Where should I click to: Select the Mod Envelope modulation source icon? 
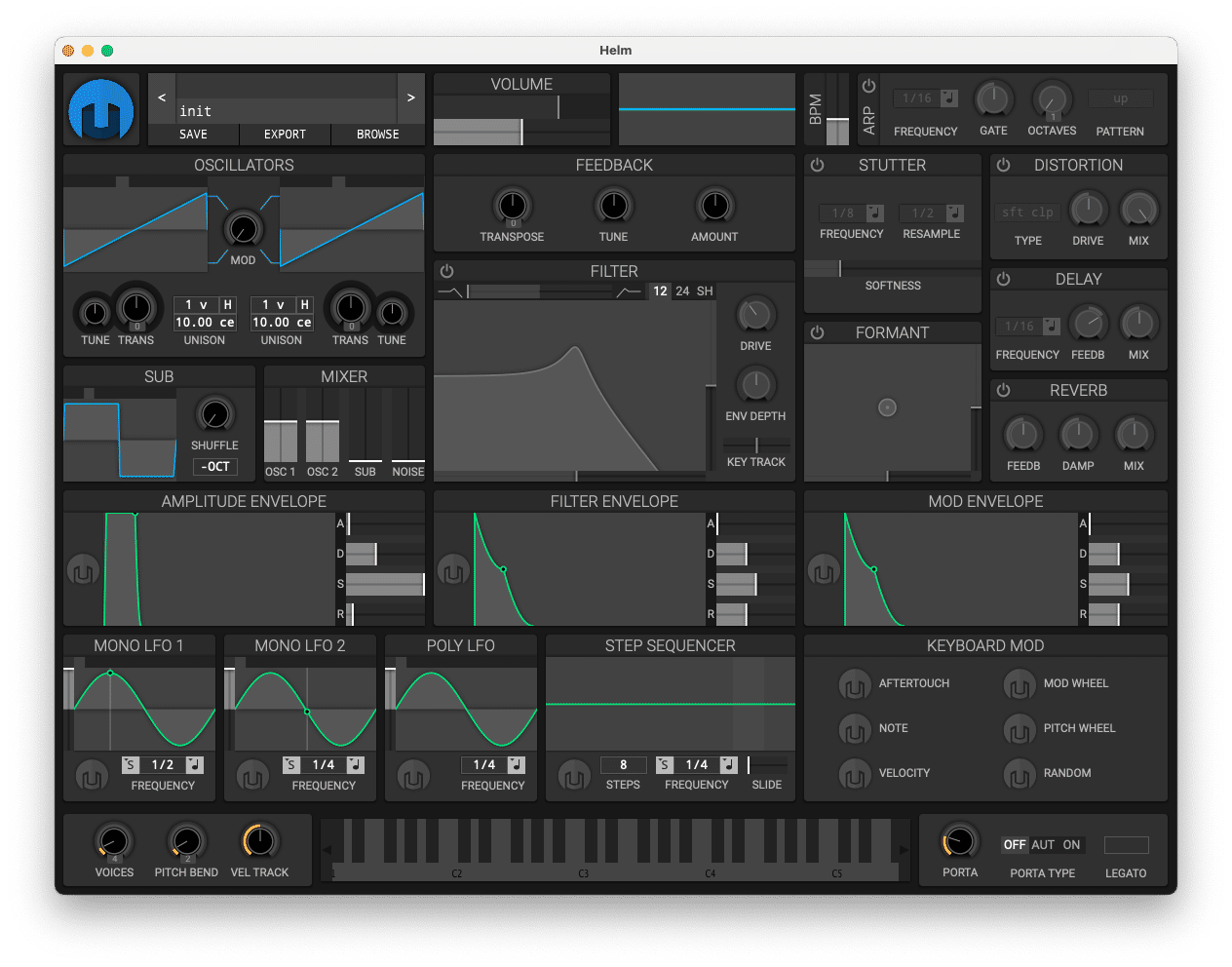(824, 571)
